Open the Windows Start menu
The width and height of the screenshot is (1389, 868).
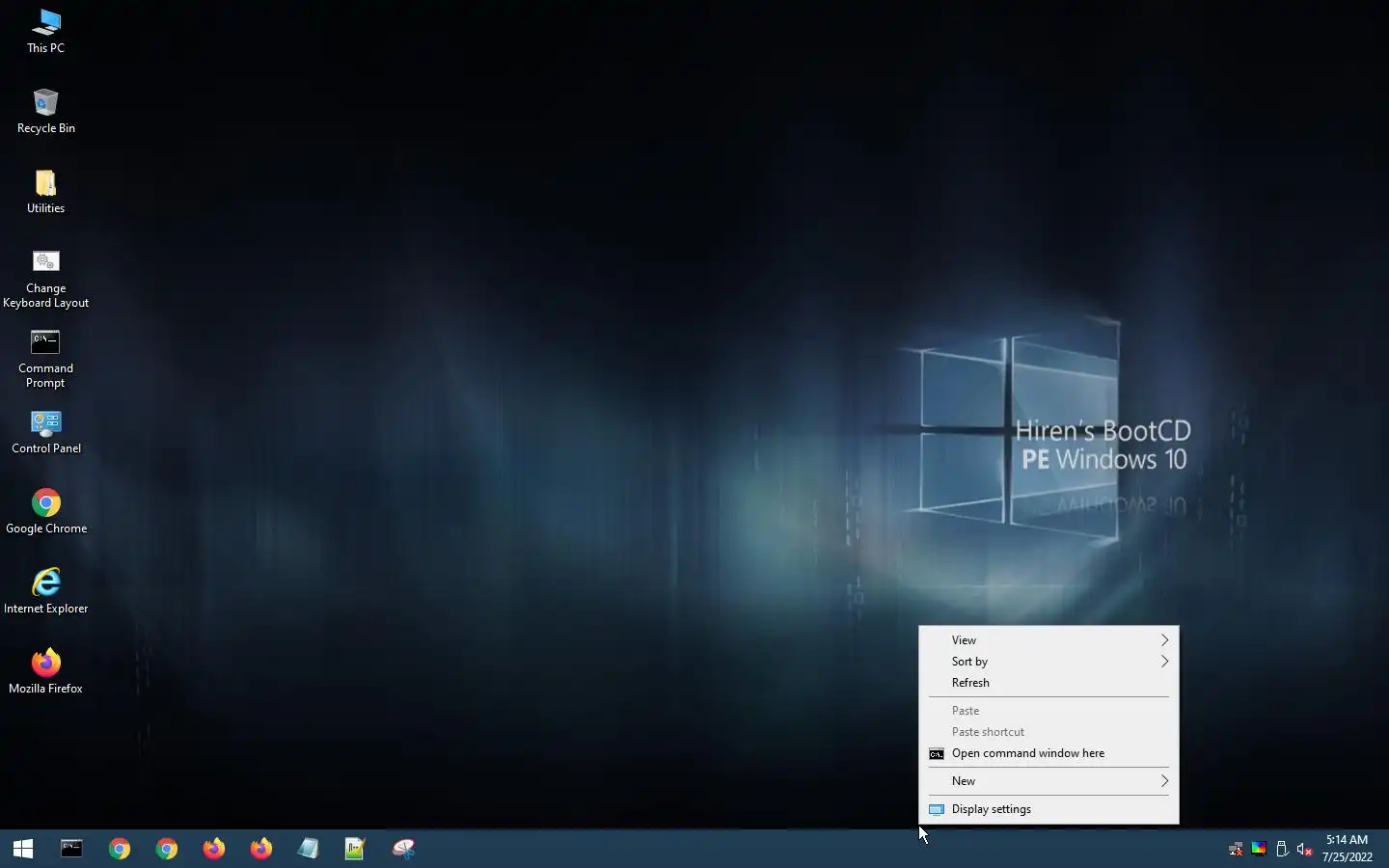tap(23, 849)
